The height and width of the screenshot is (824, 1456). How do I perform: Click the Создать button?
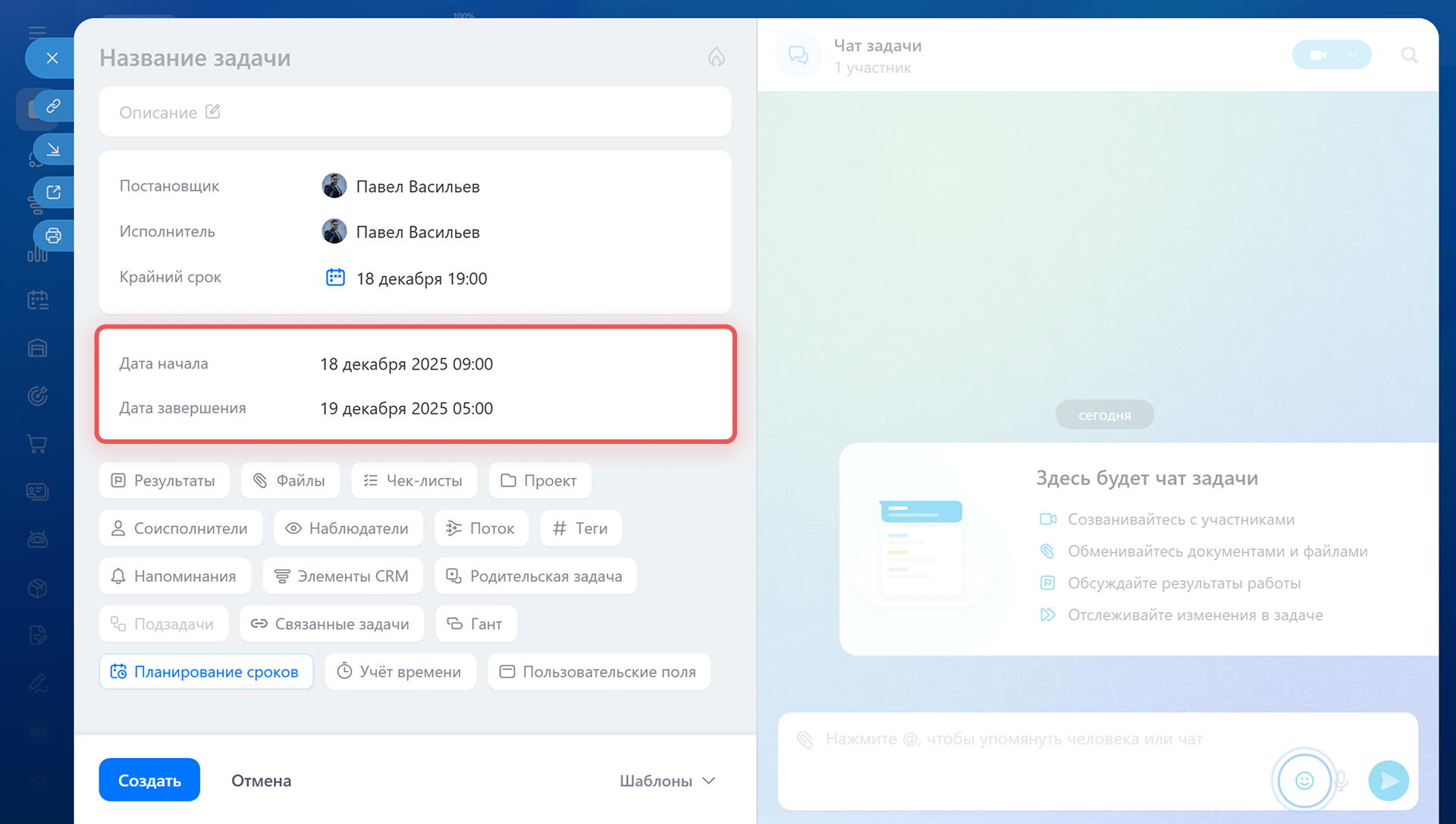149,780
